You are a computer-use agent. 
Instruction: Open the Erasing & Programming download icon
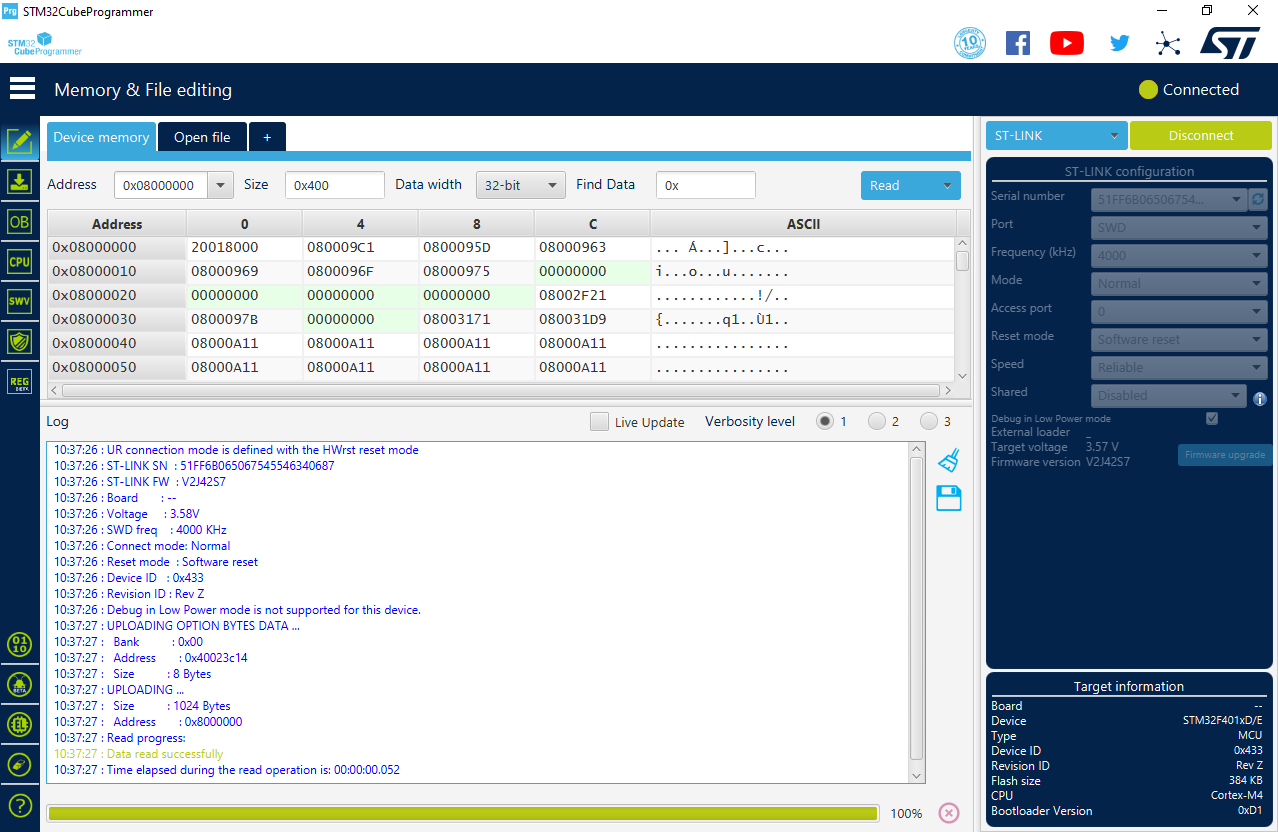coord(19,181)
